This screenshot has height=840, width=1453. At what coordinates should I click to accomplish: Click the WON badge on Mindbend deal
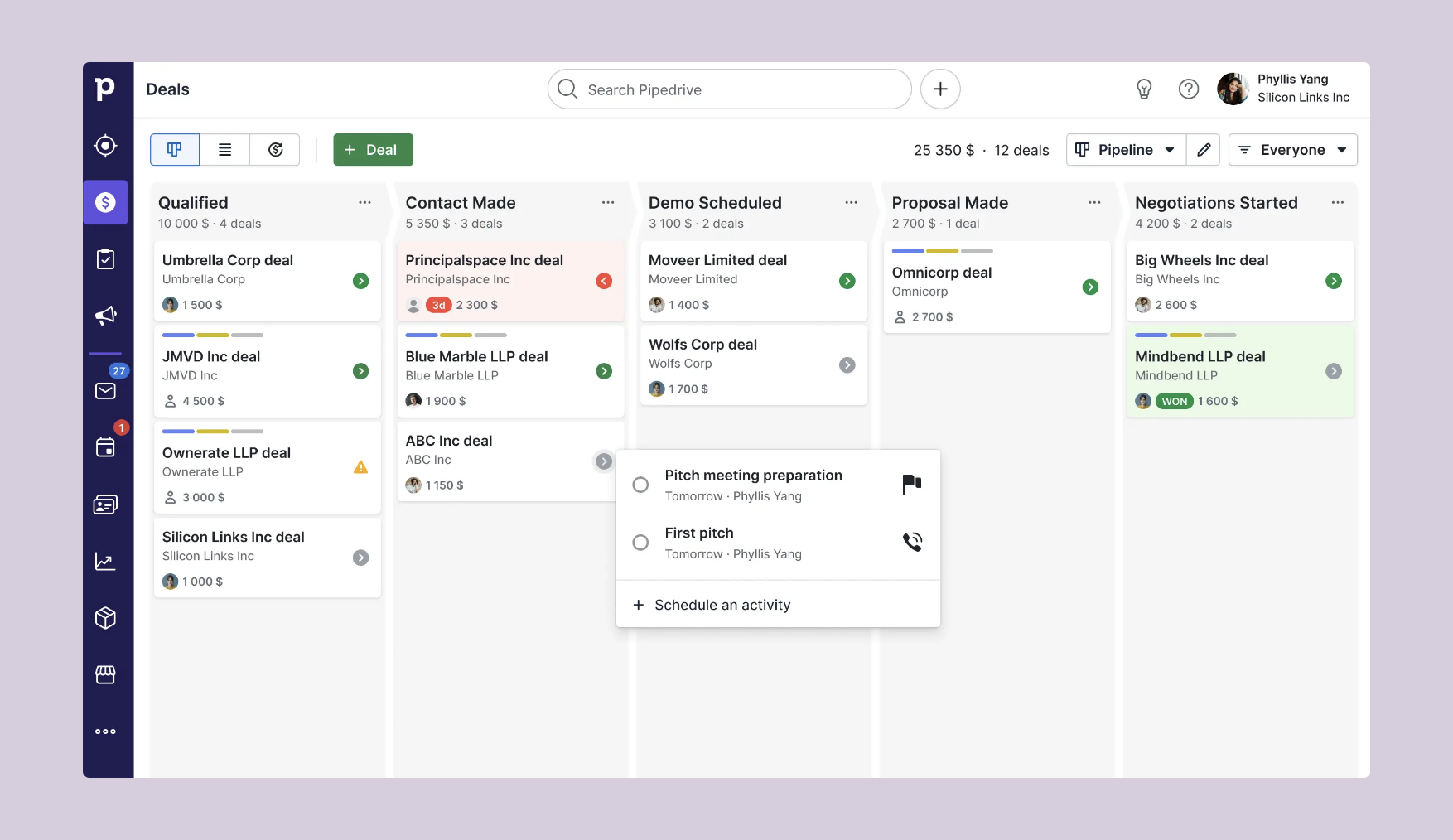(x=1174, y=402)
